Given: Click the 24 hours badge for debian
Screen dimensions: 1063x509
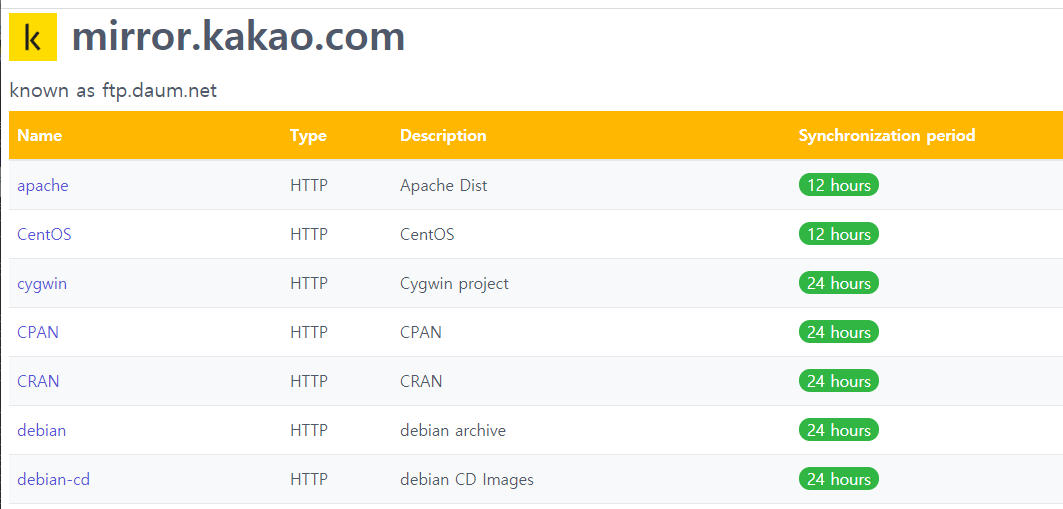Looking at the screenshot, I should click(839, 430).
